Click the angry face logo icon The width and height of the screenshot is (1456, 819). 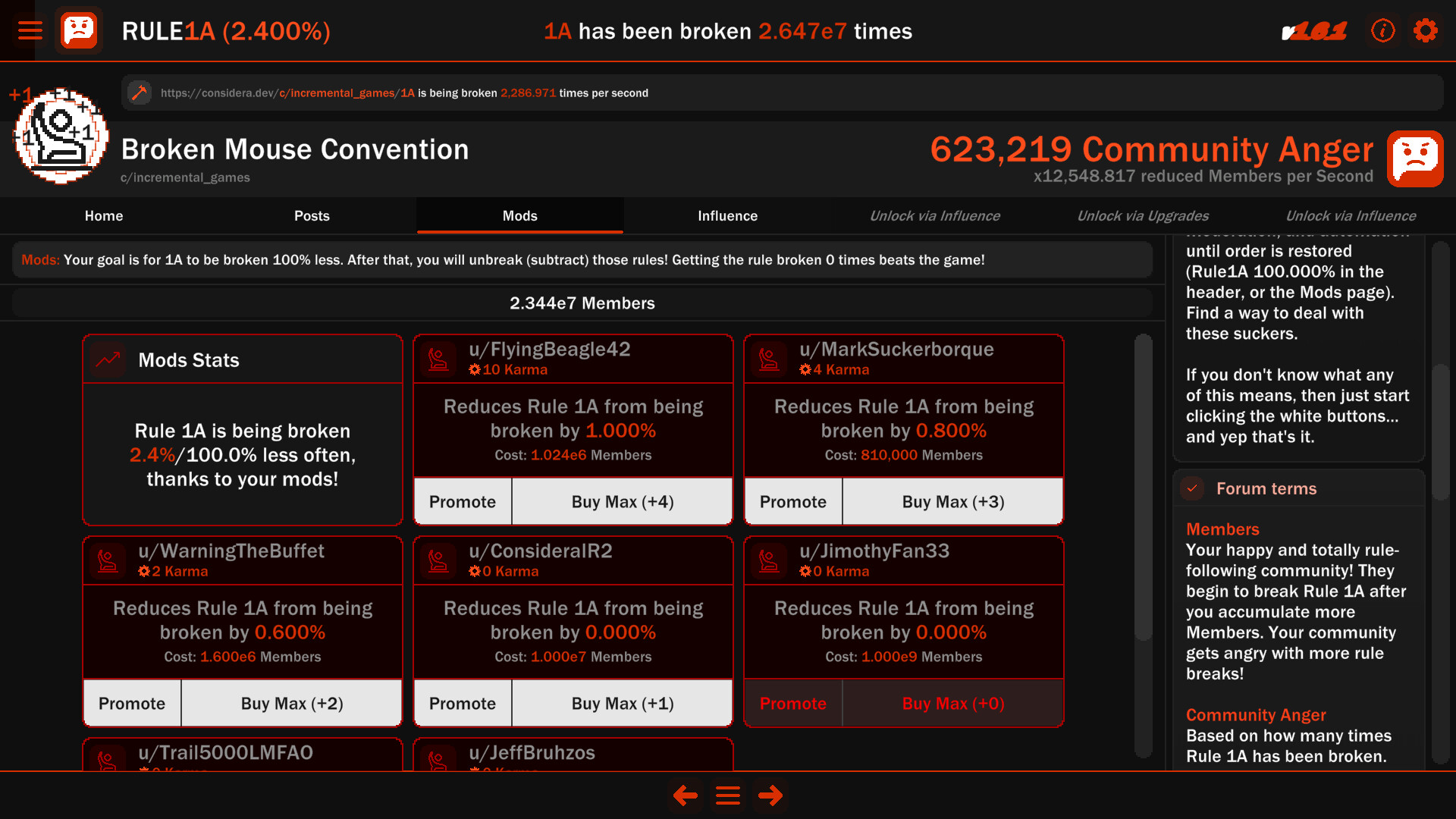click(x=79, y=30)
